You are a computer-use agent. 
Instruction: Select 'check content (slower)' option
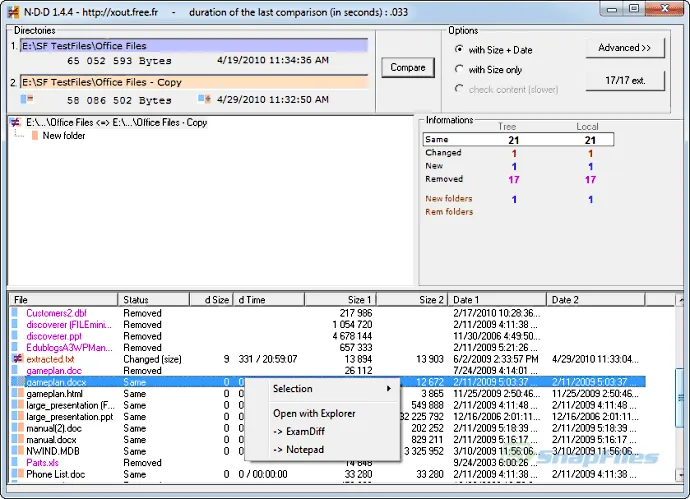[x=459, y=89]
